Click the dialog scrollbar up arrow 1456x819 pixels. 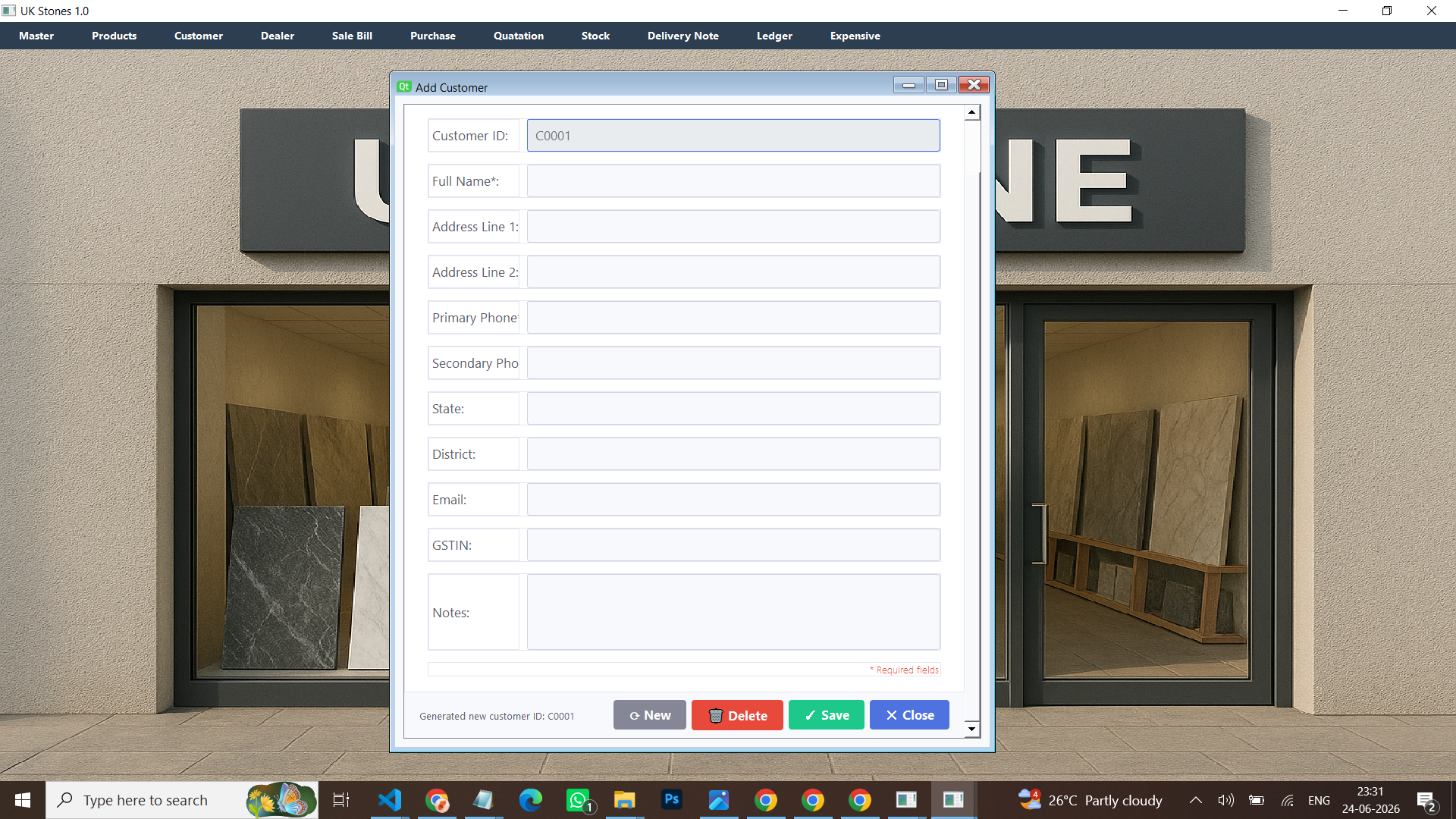[x=971, y=112]
